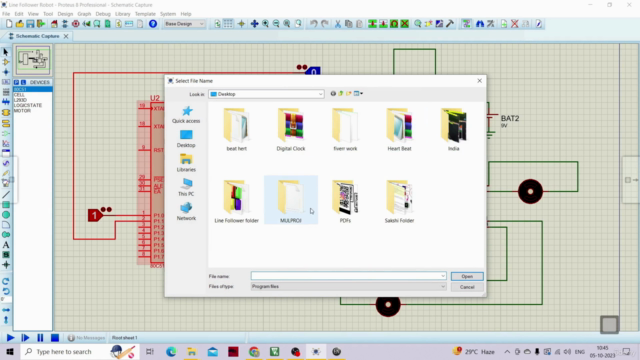Click This PC in the dialog sidebar
Image resolution: width=640 pixels, height=360 pixels.
[186, 187]
